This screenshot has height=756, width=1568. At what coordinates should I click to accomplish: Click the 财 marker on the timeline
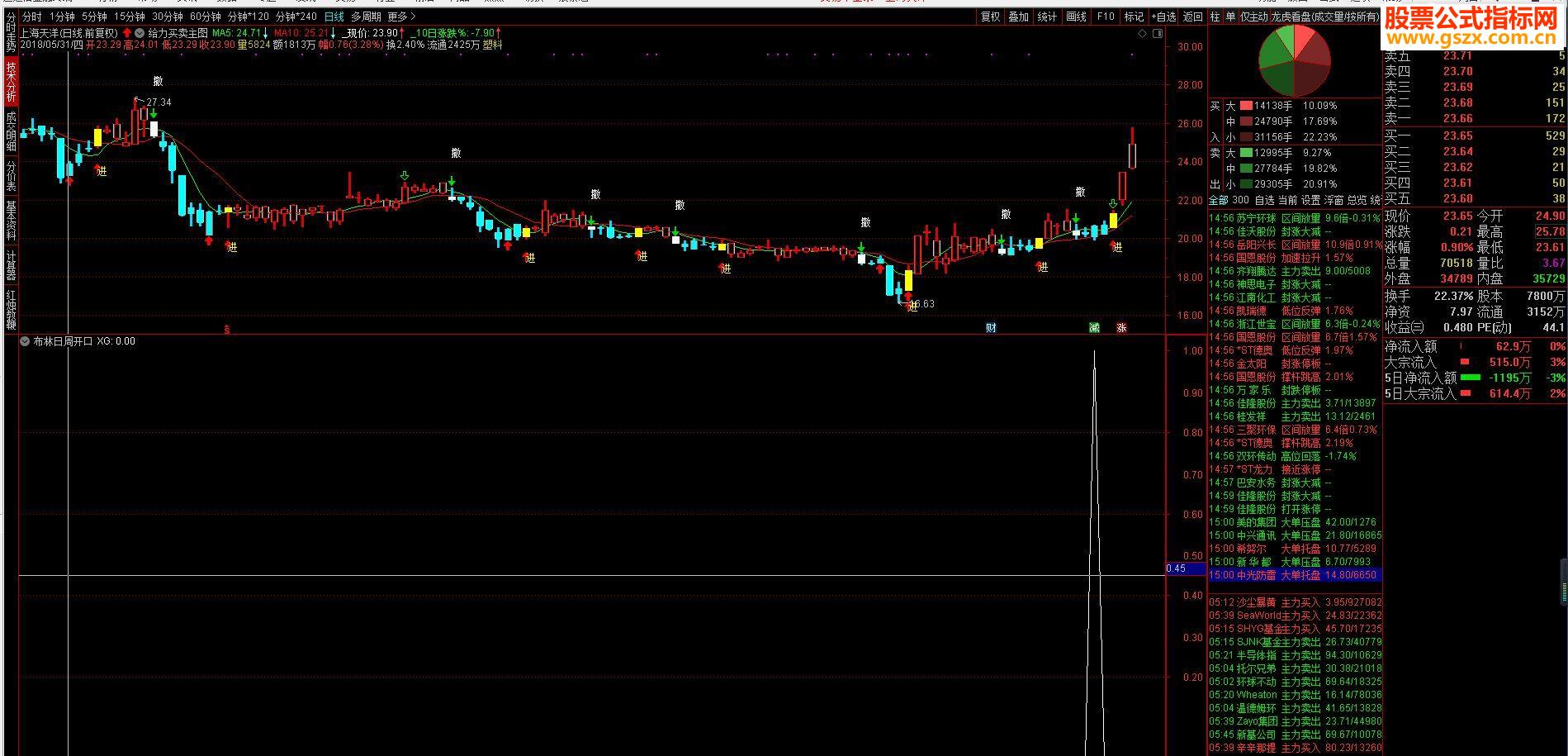click(991, 328)
